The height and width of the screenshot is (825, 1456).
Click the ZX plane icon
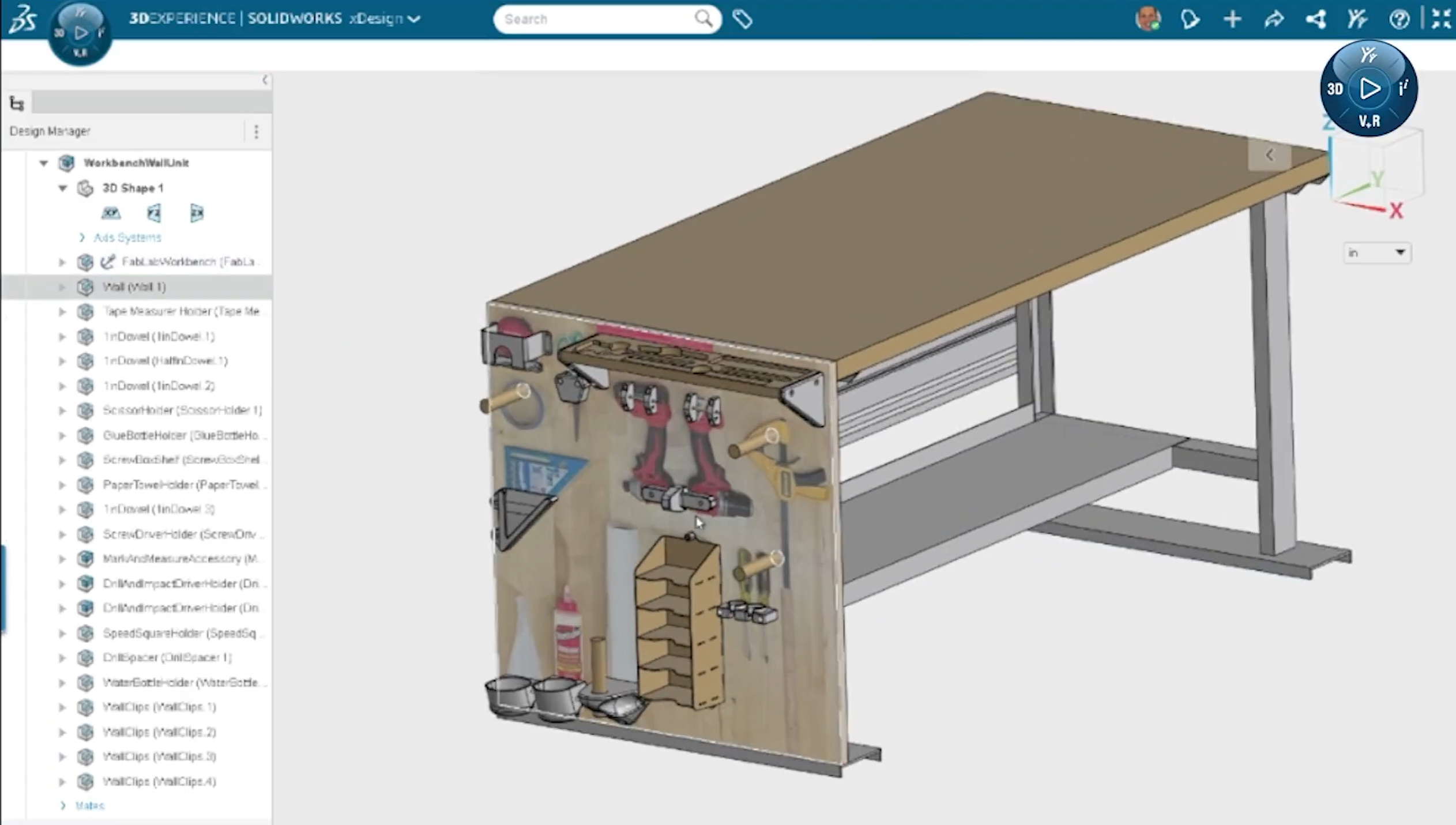pos(197,213)
